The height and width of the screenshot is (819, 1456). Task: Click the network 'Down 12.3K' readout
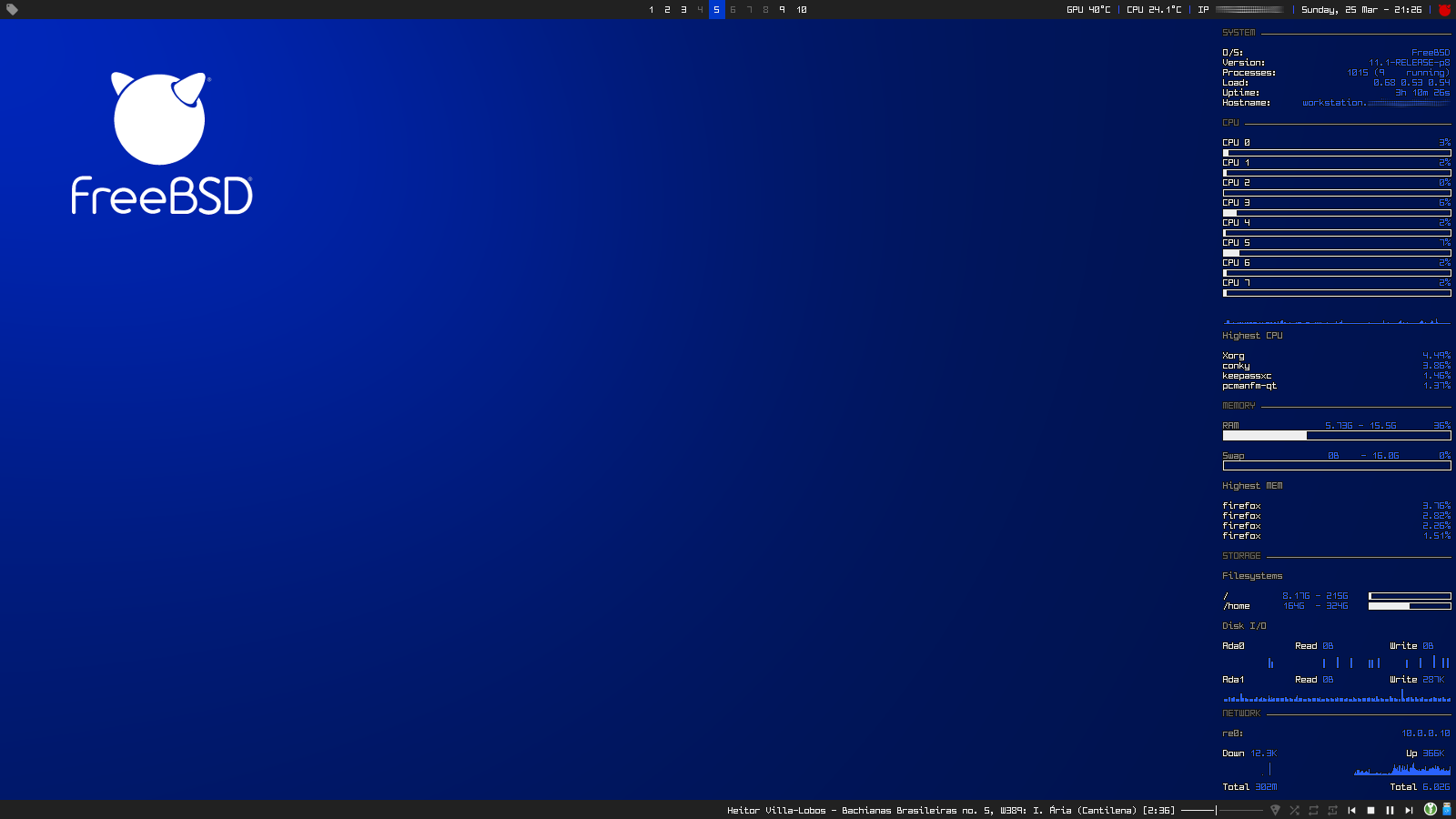click(x=1249, y=753)
